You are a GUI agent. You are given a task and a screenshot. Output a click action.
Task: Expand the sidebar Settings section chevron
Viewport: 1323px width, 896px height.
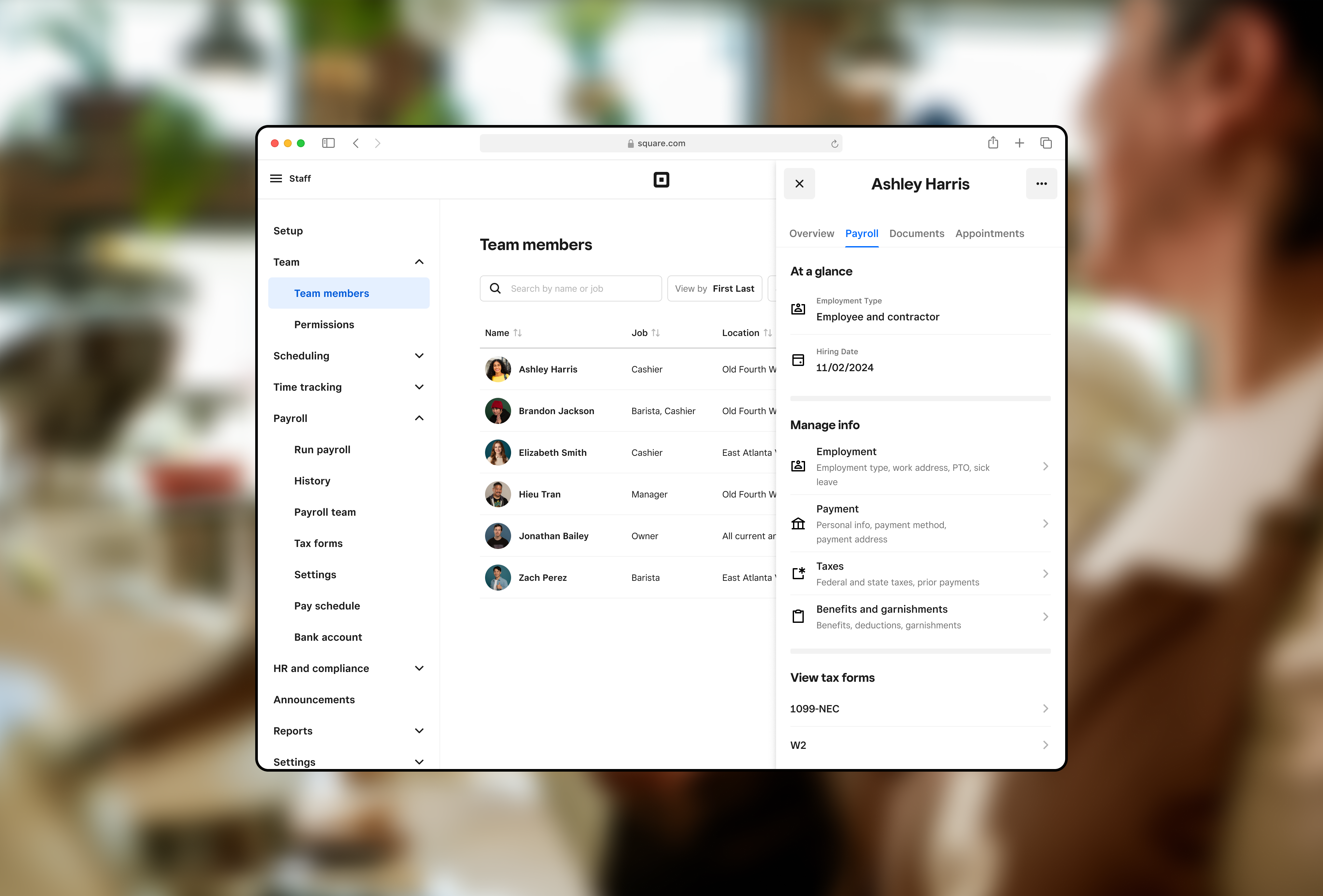(419, 762)
